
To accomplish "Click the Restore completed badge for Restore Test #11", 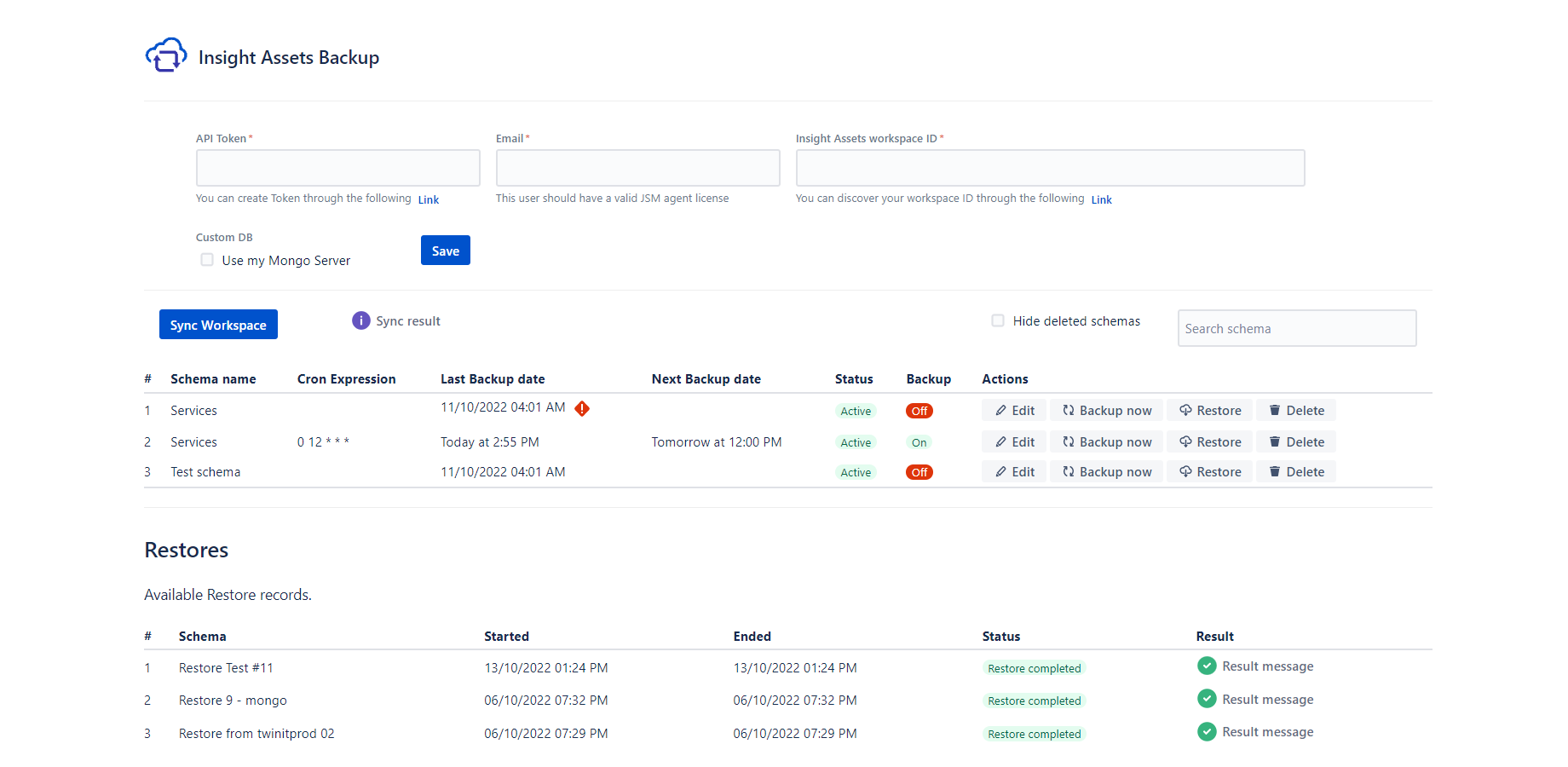I will tap(1035, 668).
